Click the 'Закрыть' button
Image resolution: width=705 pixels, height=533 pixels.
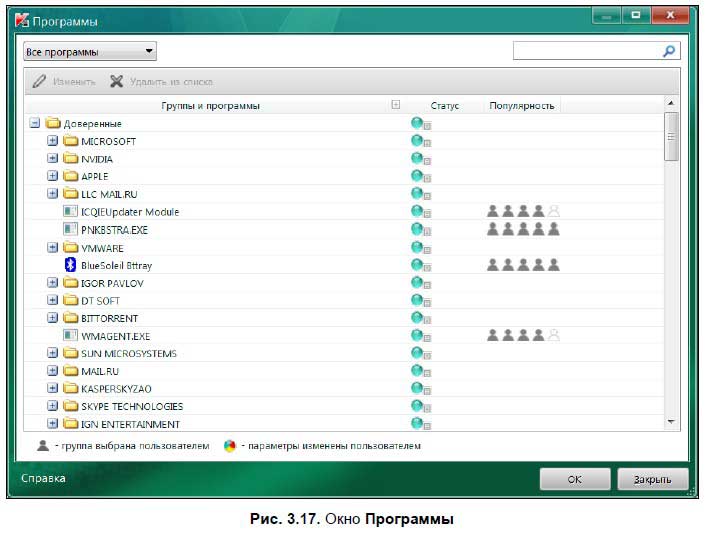click(x=653, y=479)
